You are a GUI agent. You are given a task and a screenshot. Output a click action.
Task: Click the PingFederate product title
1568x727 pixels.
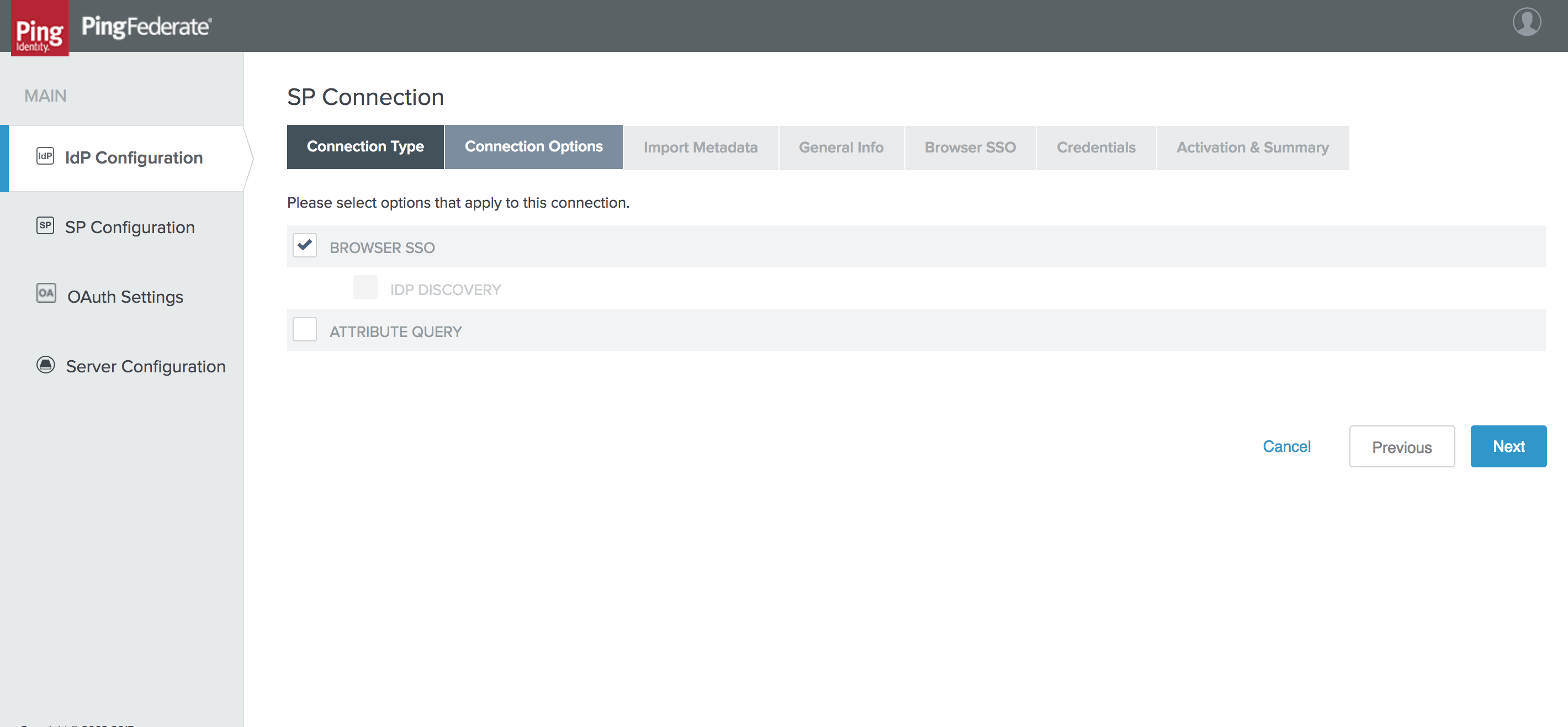146,27
